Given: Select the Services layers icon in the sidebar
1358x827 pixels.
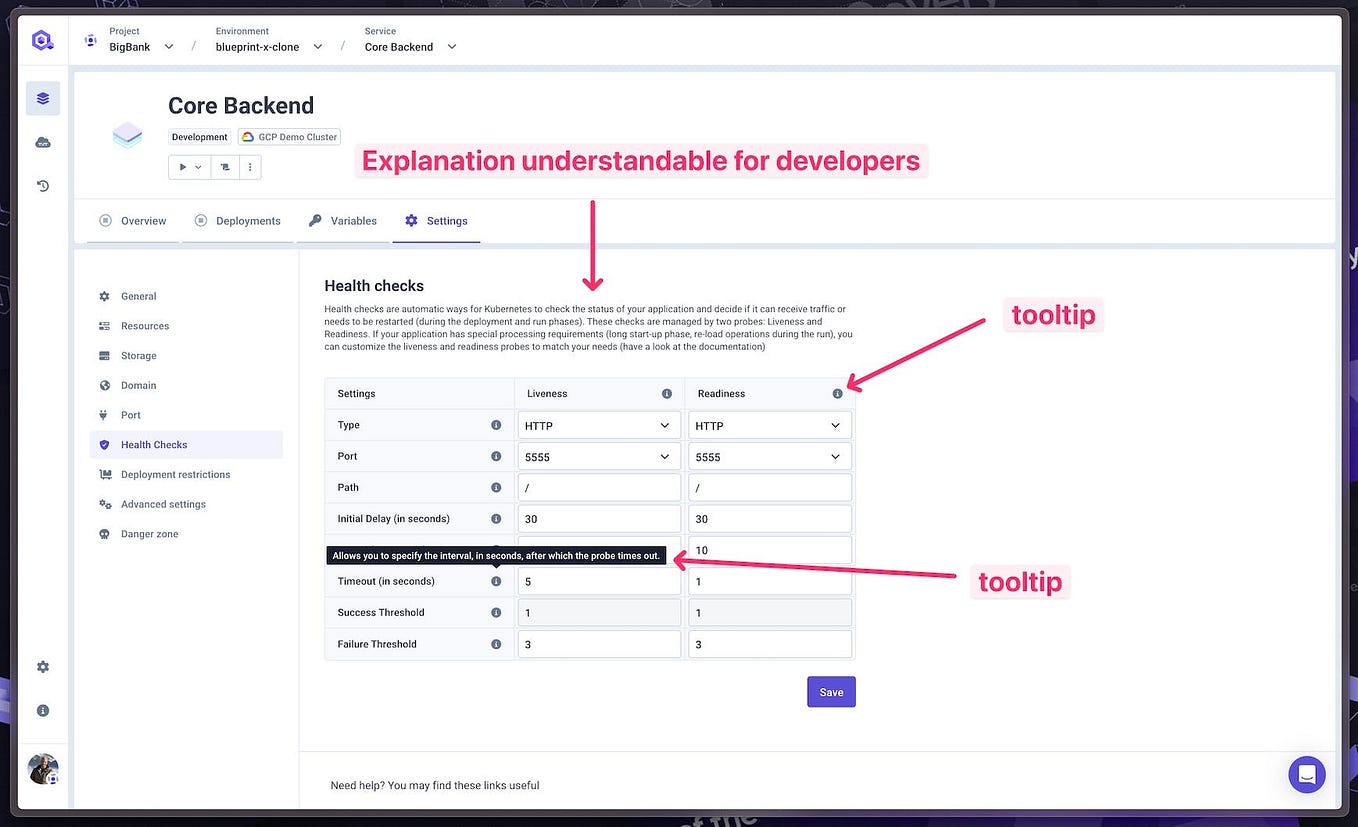Looking at the screenshot, I should pyautogui.click(x=42, y=98).
